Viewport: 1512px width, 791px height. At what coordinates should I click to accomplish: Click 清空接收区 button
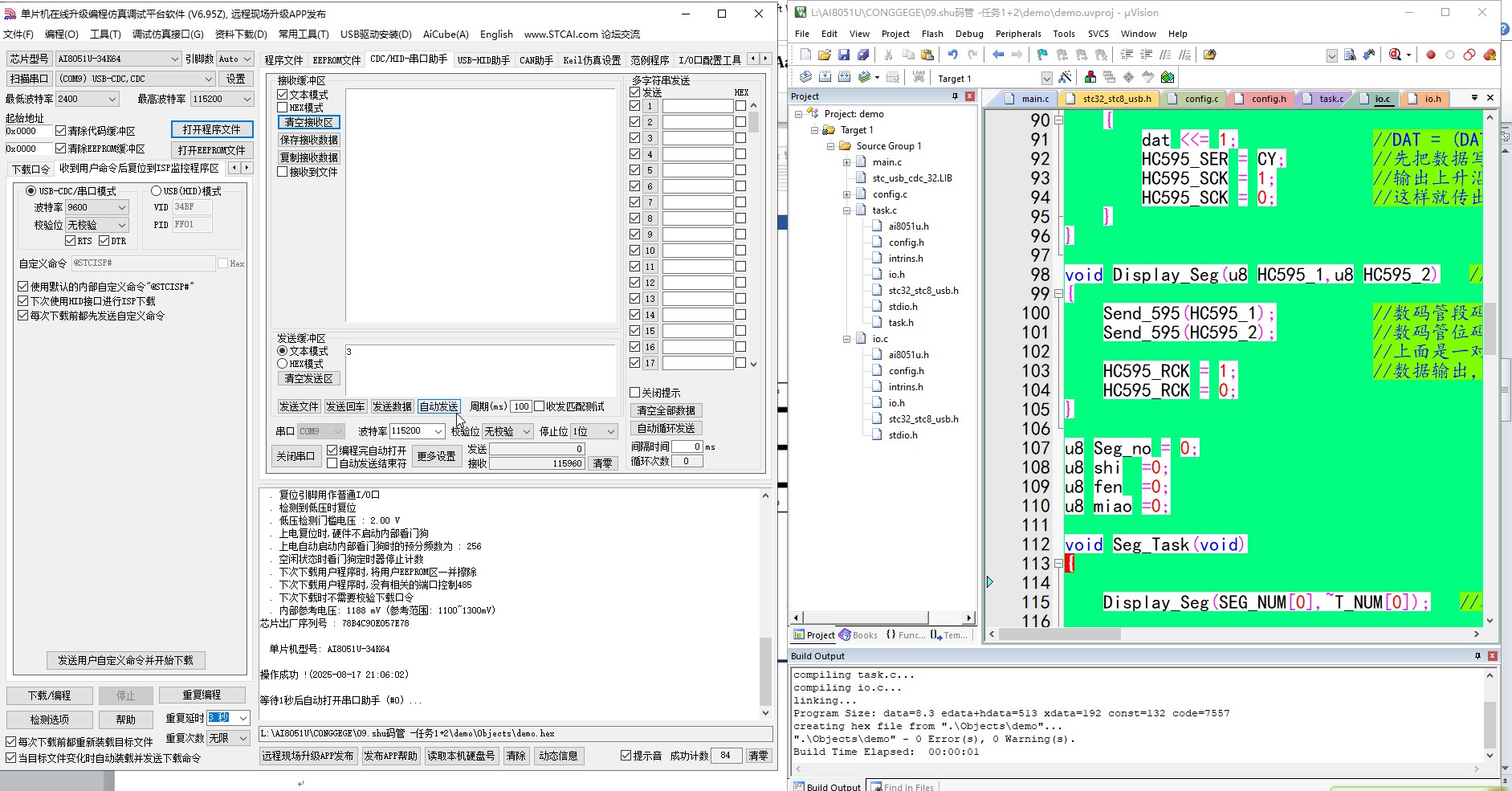pos(309,122)
